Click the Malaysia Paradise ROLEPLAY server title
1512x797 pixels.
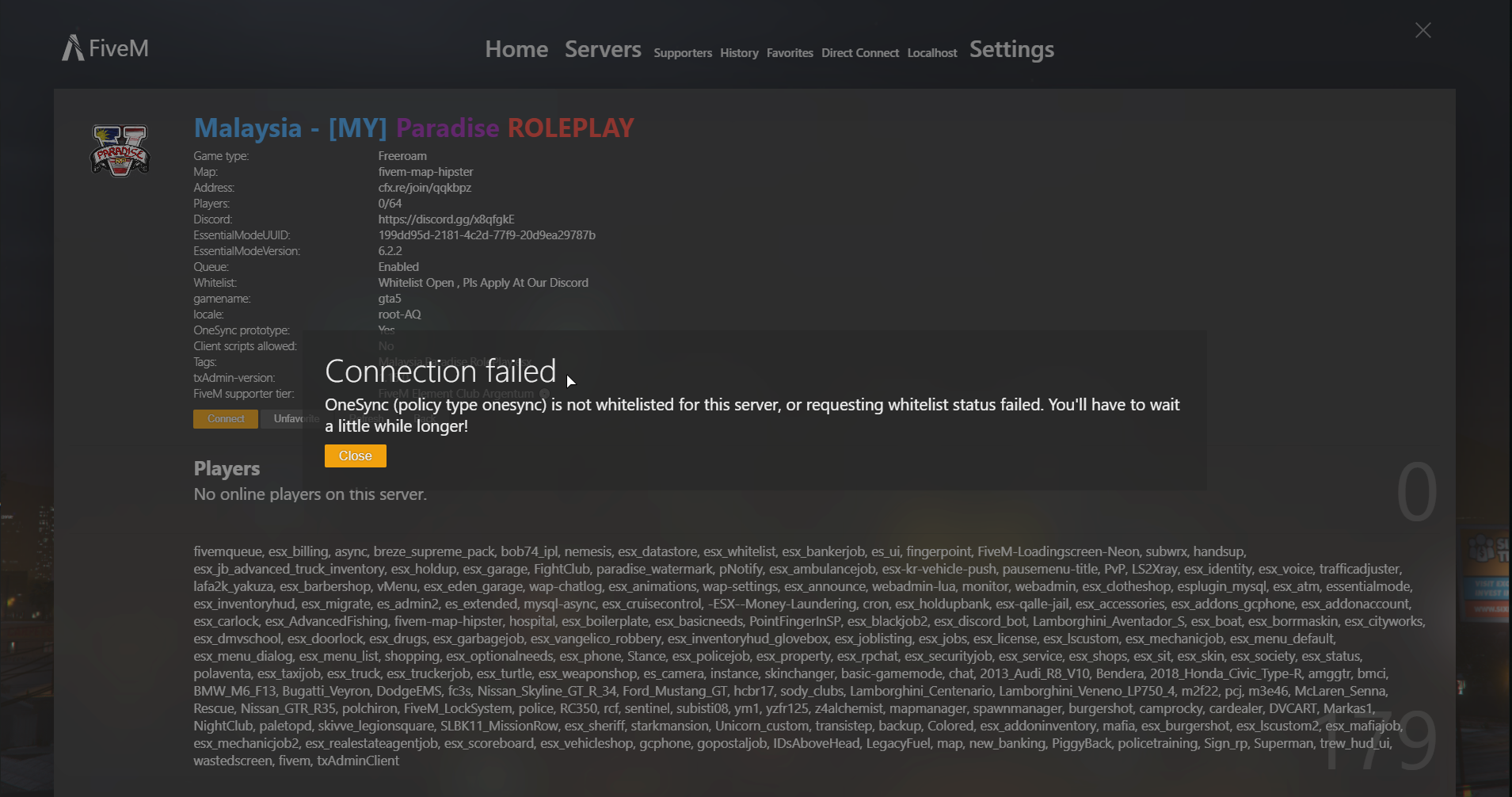coord(413,128)
